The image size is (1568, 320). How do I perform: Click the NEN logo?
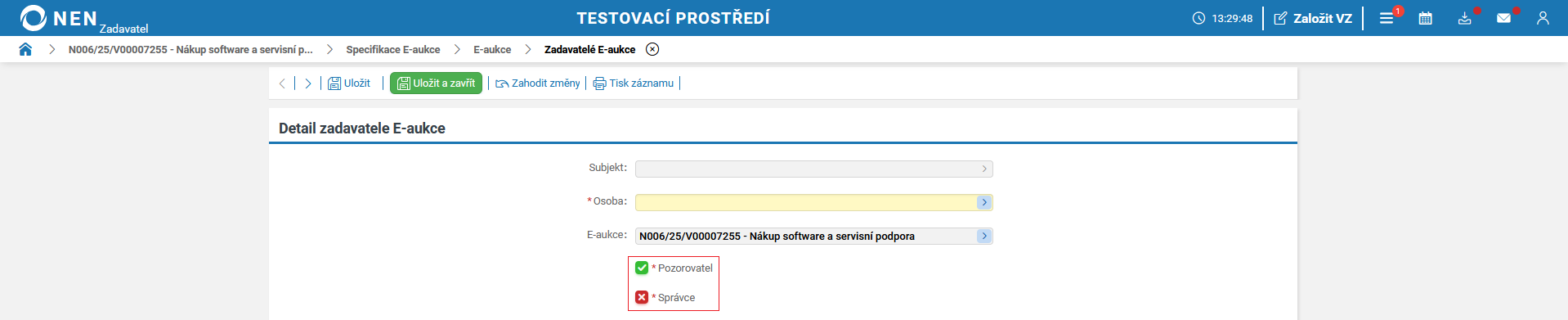59,18
